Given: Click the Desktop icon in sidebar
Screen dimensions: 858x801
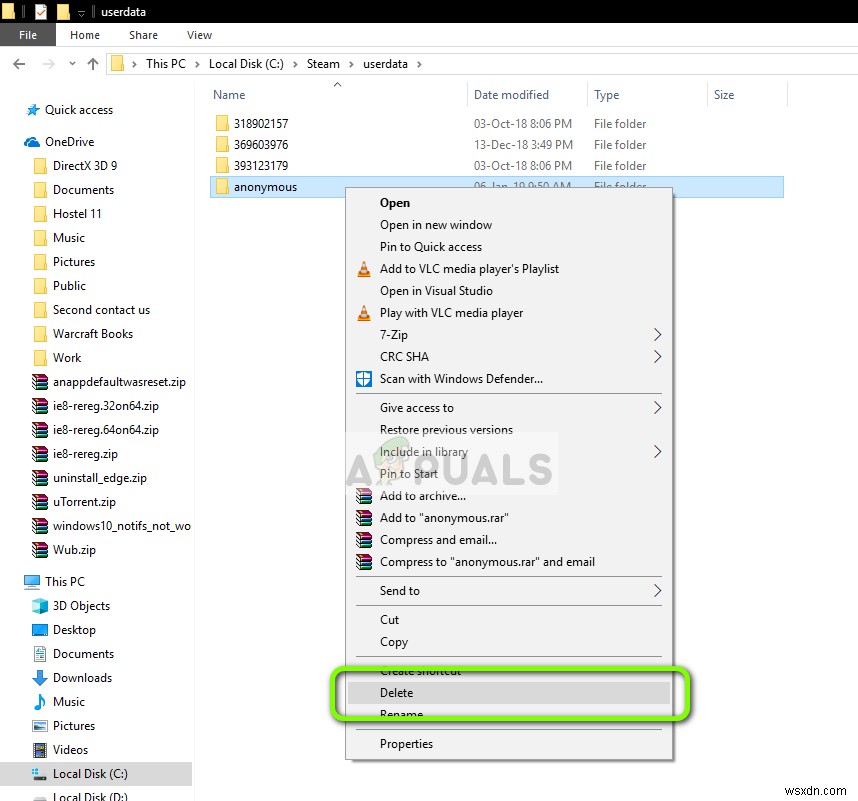Looking at the screenshot, I should pyautogui.click(x=40, y=630).
